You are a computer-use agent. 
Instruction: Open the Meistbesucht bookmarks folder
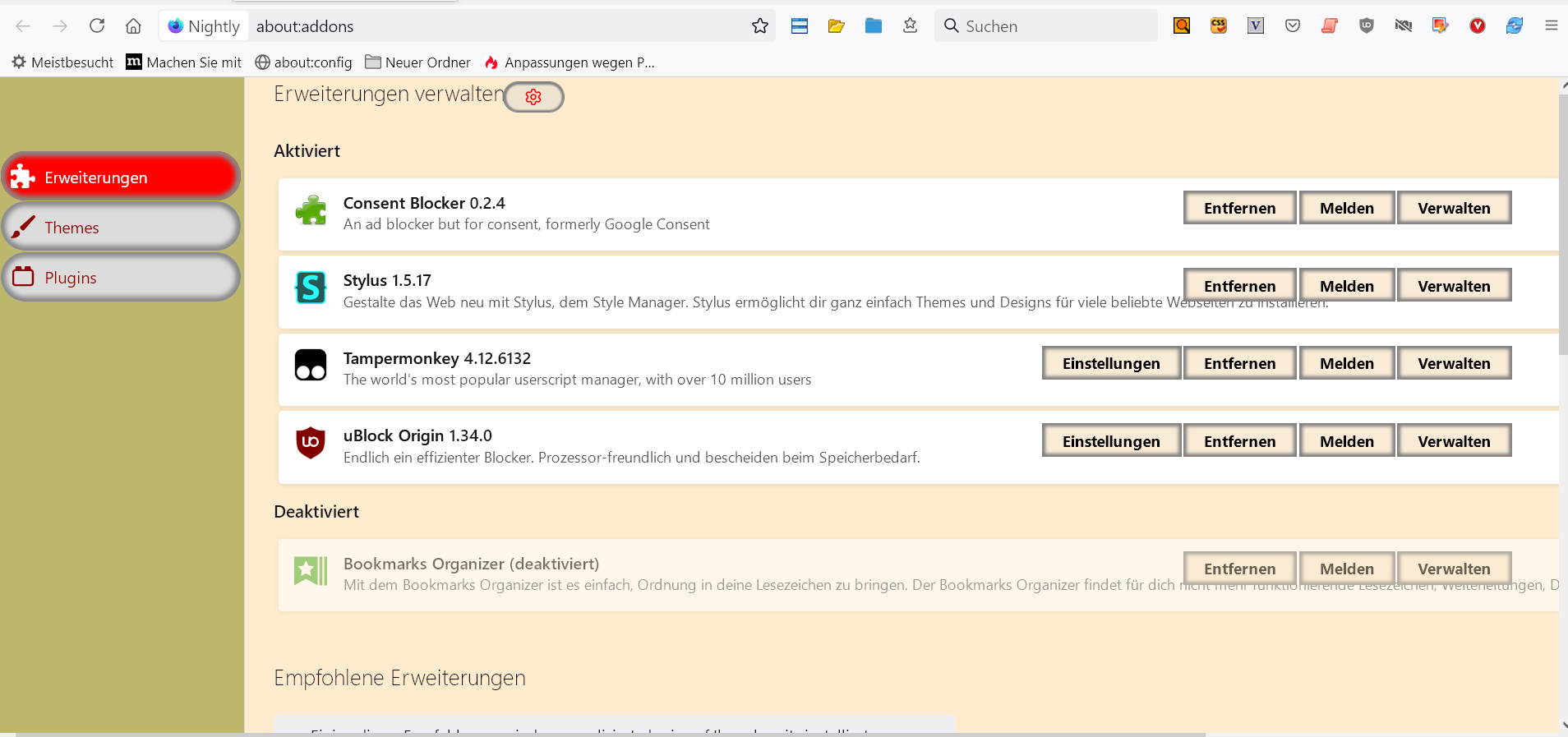point(62,62)
